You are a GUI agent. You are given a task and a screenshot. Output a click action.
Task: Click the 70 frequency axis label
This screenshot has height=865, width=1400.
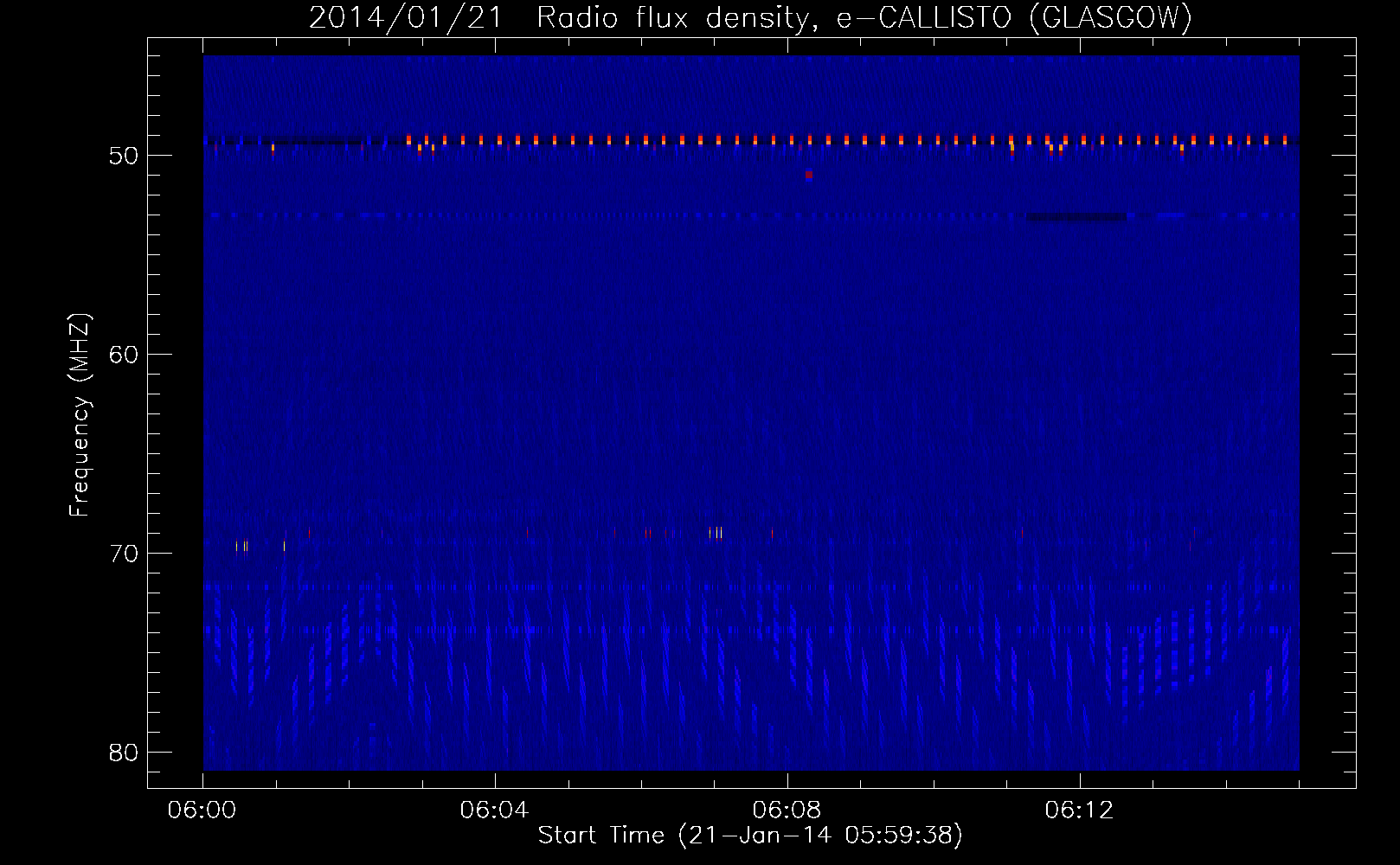point(124,554)
